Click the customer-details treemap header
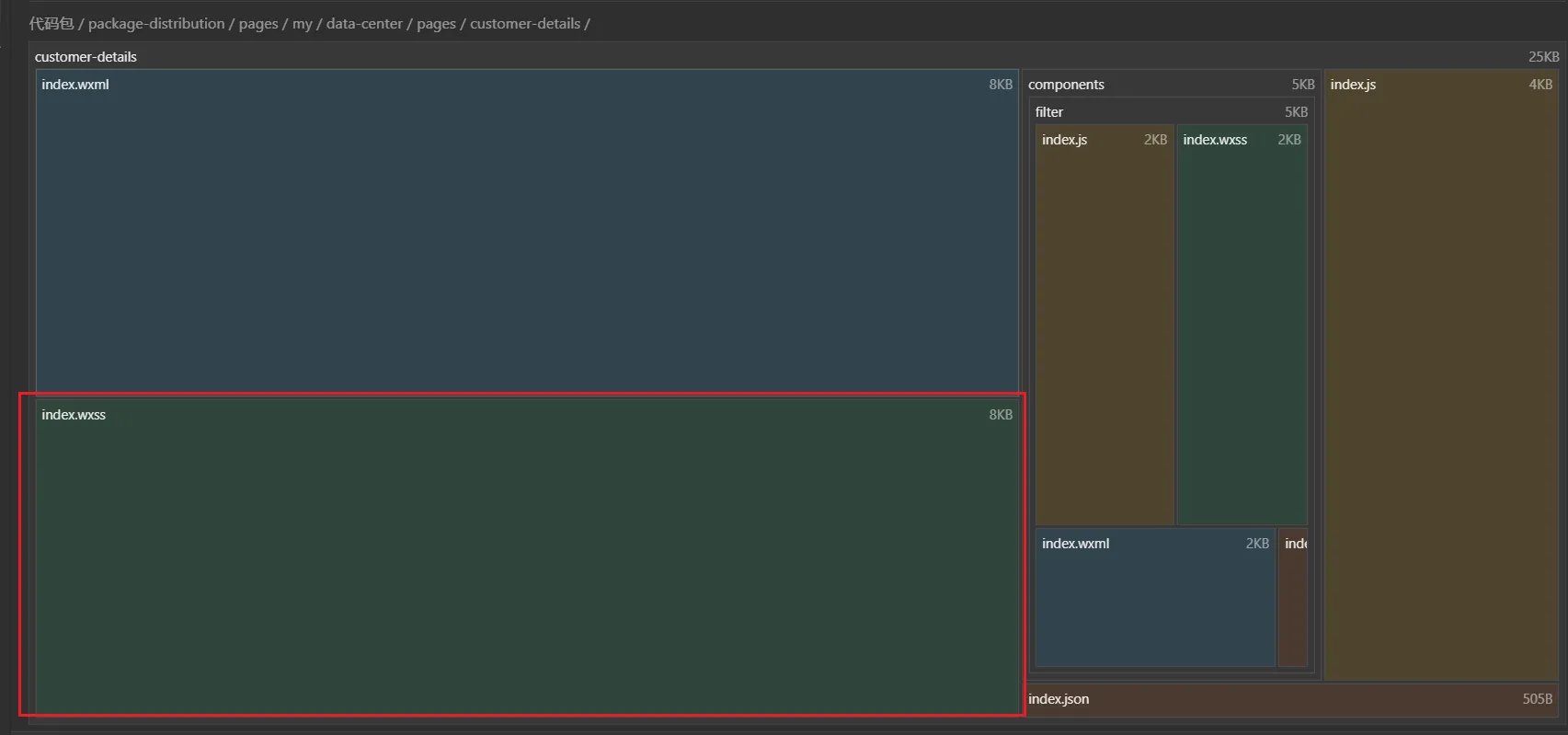The width and height of the screenshot is (1568, 735). click(86, 57)
